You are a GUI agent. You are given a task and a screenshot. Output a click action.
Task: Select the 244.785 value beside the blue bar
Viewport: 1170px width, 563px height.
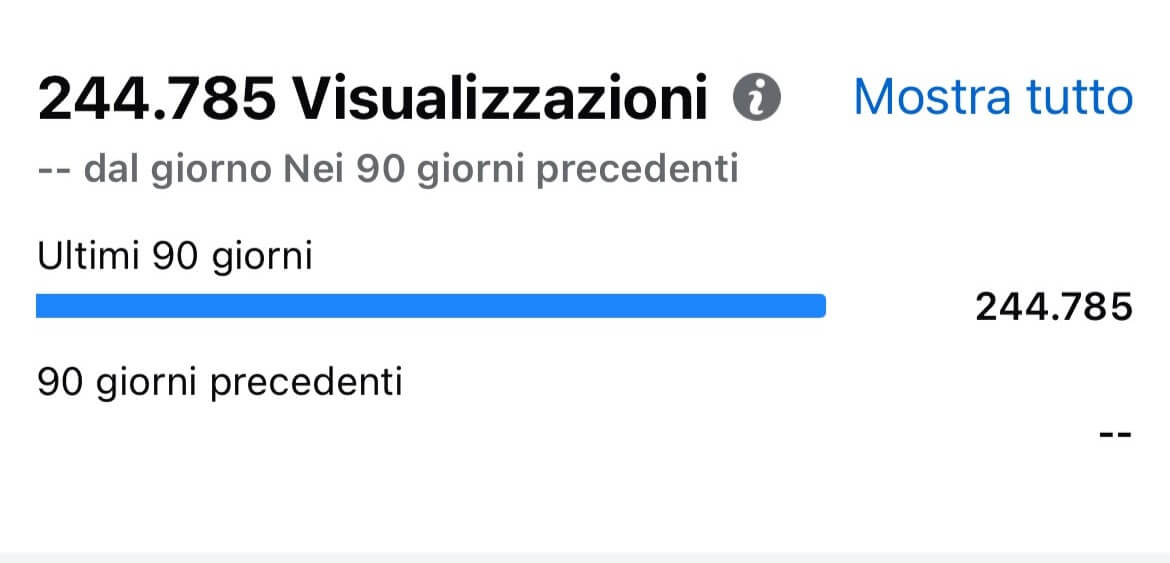click(x=1054, y=307)
